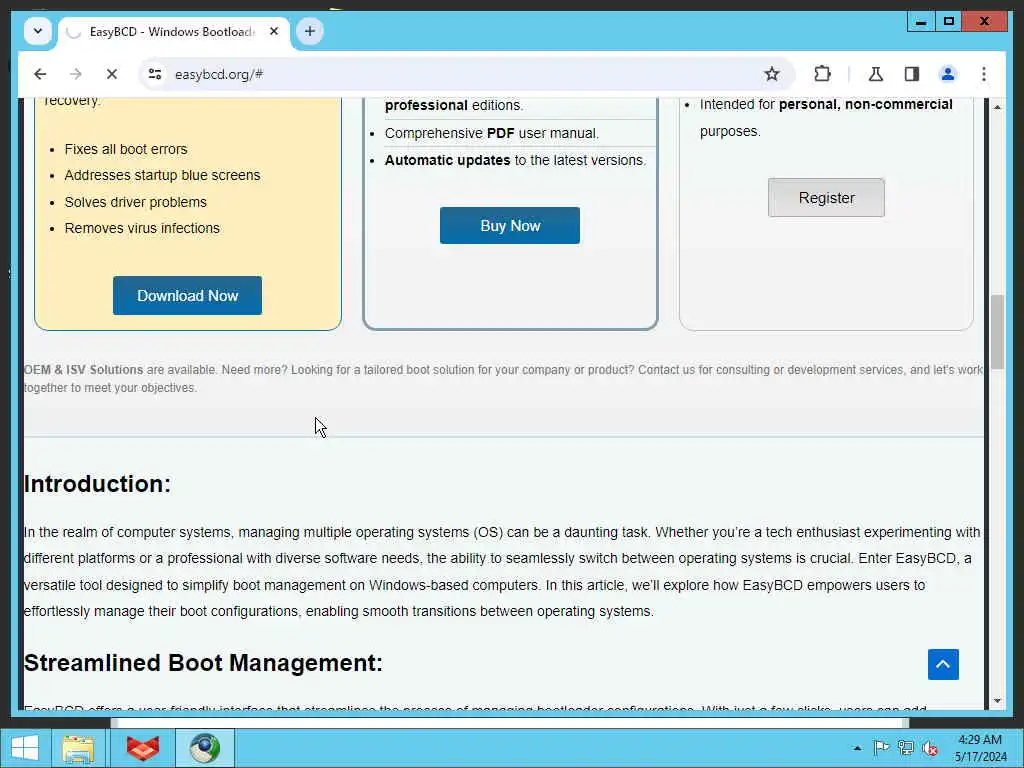Click 'Automatic updates' bullet text
The height and width of the screenshot is (768, 1024).
tap(447, 161)
